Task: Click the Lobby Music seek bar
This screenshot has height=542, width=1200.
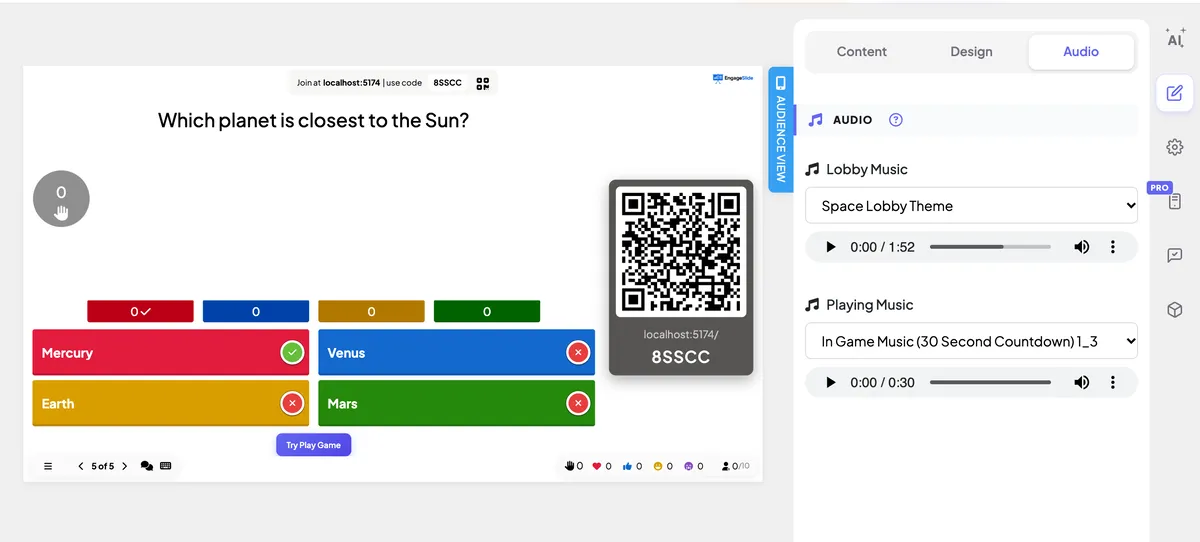Action: point(990,247)
